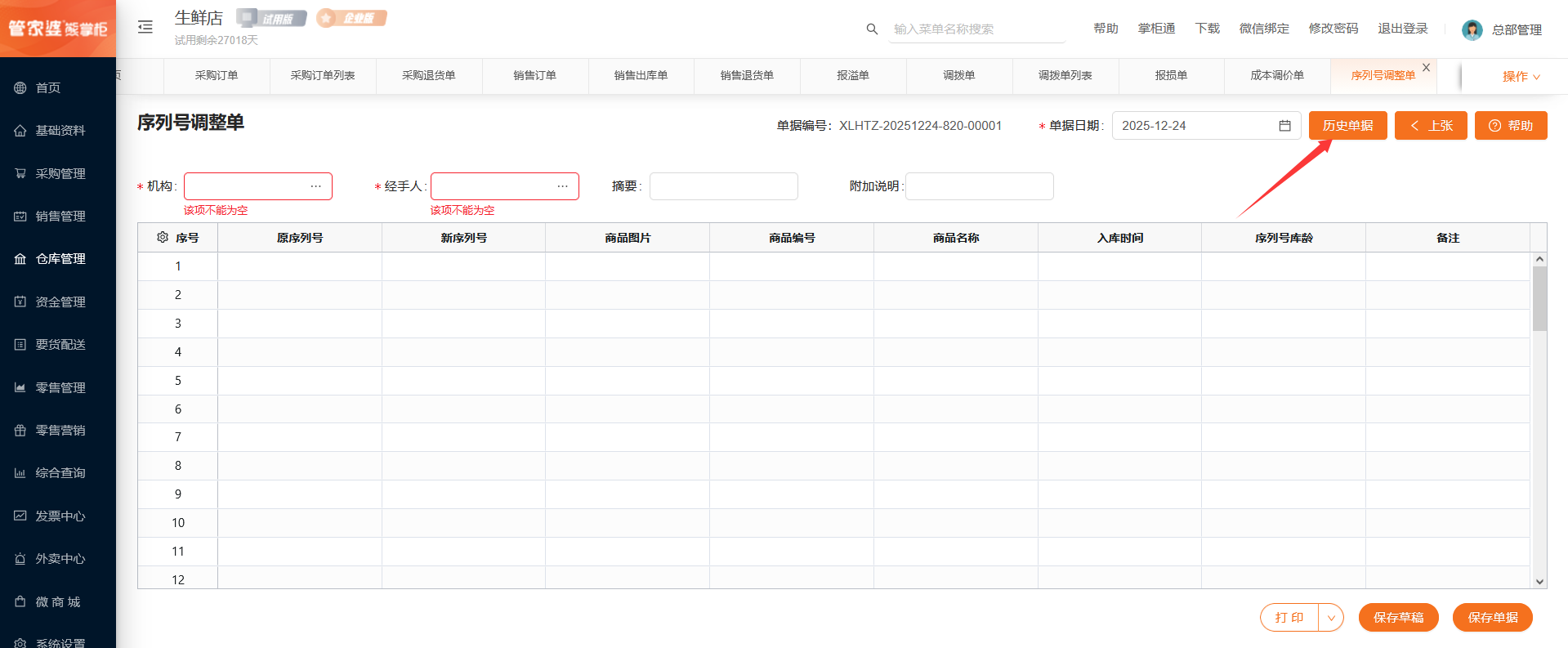Switch to the 销售出库单 tab
The image size is (1568, 648).
[x=641, y=75]
